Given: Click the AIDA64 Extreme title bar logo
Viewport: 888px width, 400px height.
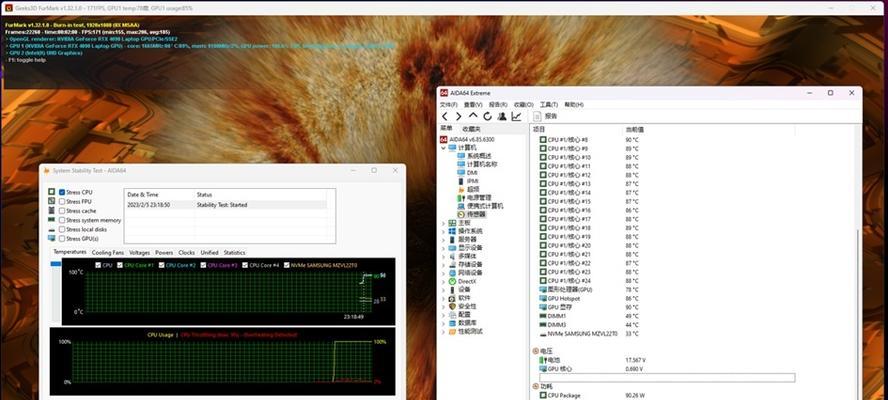Looking at the screenshot, I should tap(445, 93).
